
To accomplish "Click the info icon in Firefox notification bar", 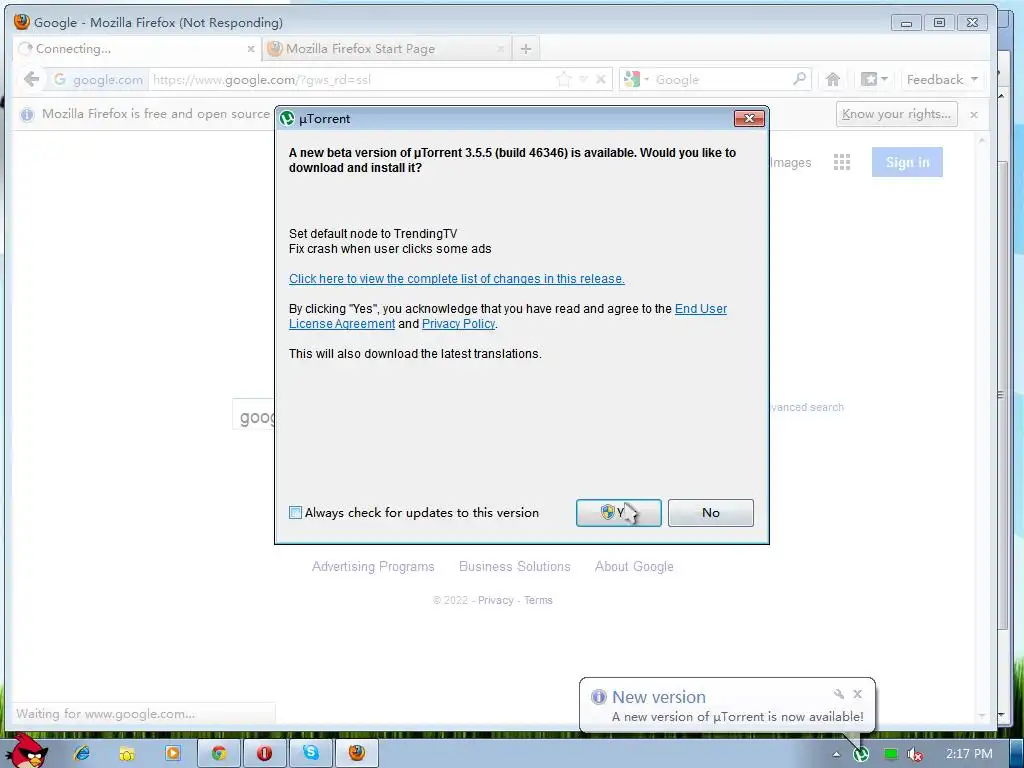I will point(27,115).
